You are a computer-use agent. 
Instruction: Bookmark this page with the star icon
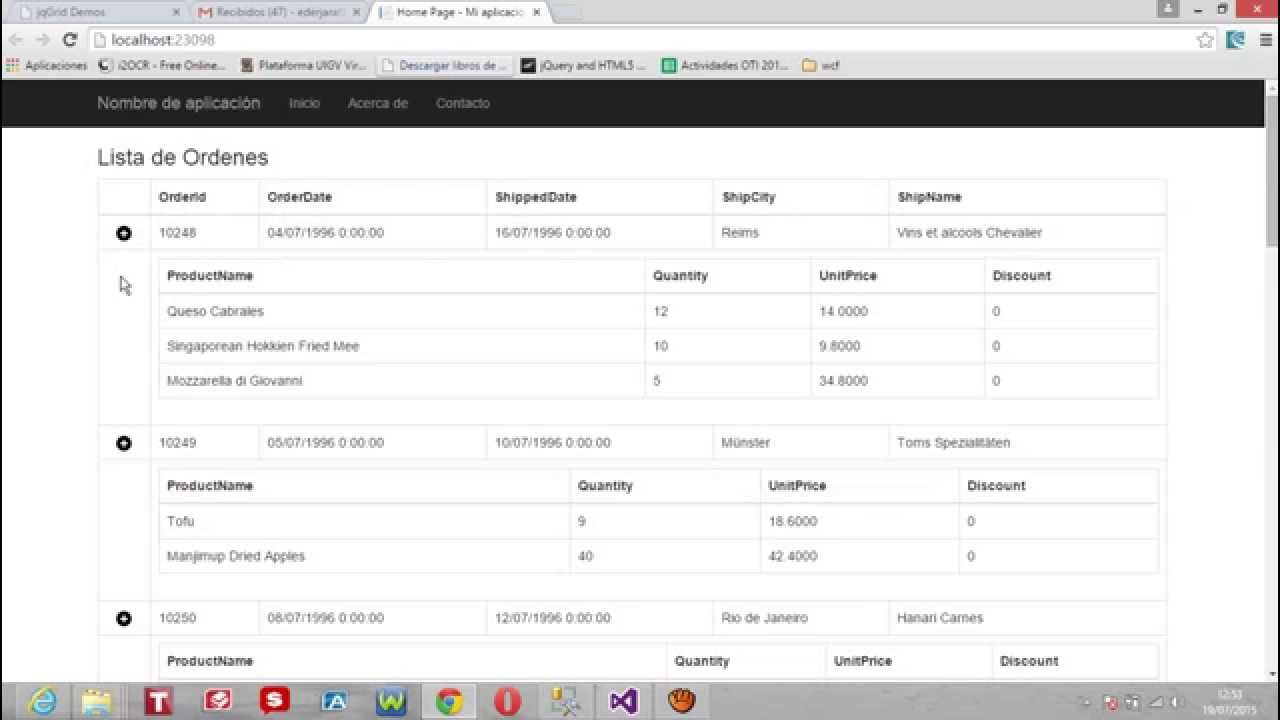coord(1205,40)
